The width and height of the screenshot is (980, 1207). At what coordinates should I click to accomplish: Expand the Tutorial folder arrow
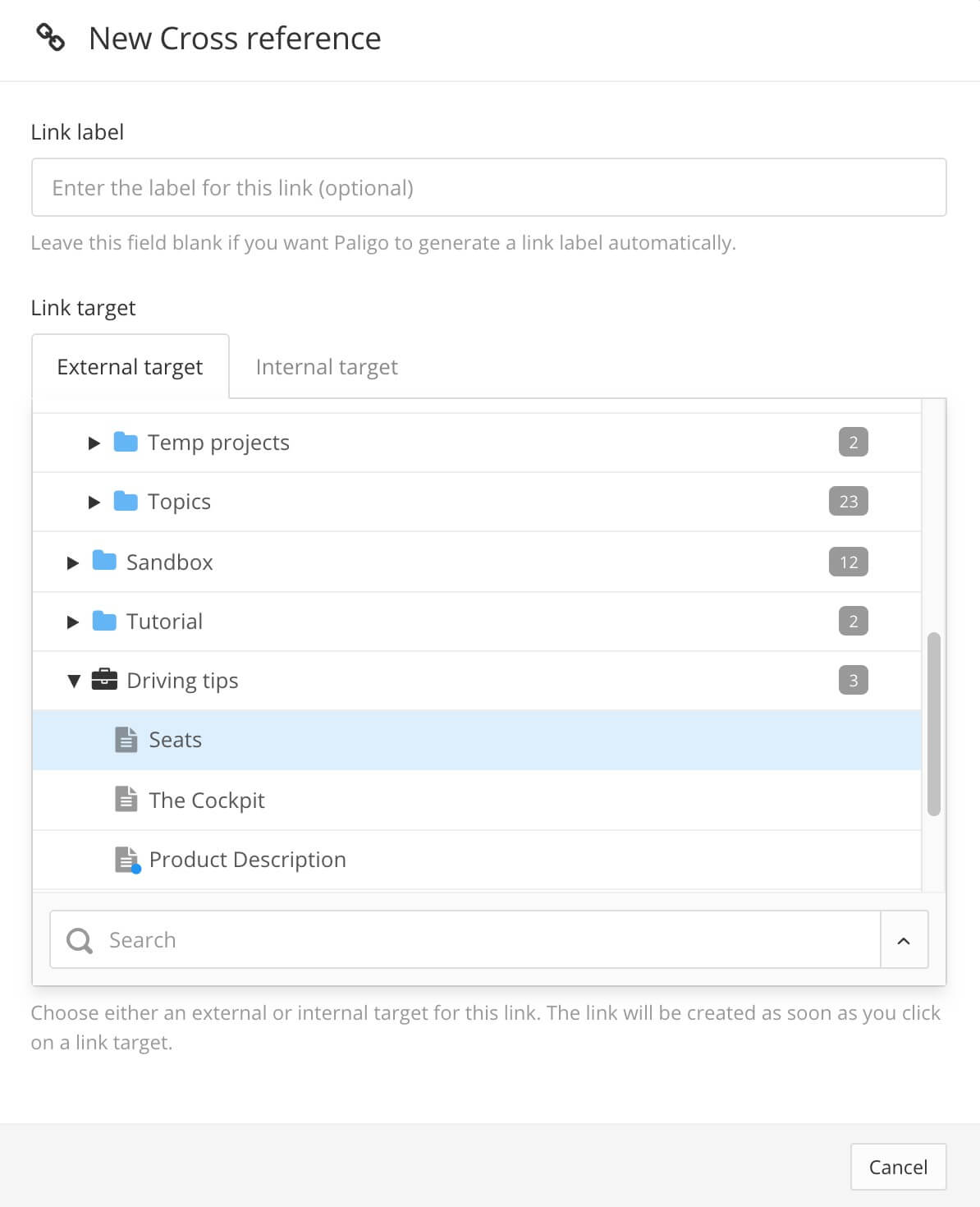pos(72,622)
